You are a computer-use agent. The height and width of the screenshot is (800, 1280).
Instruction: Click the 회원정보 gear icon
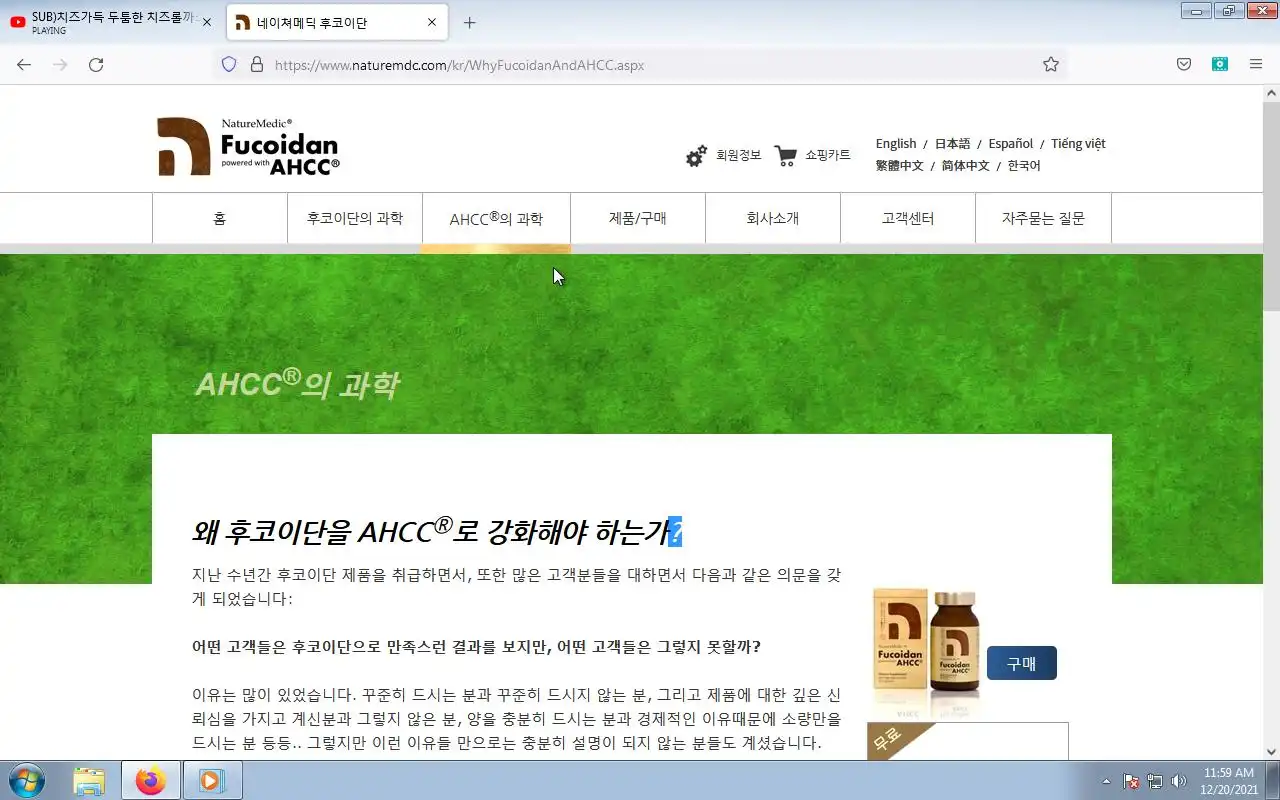pyautogui.click(x=696, y=156)
